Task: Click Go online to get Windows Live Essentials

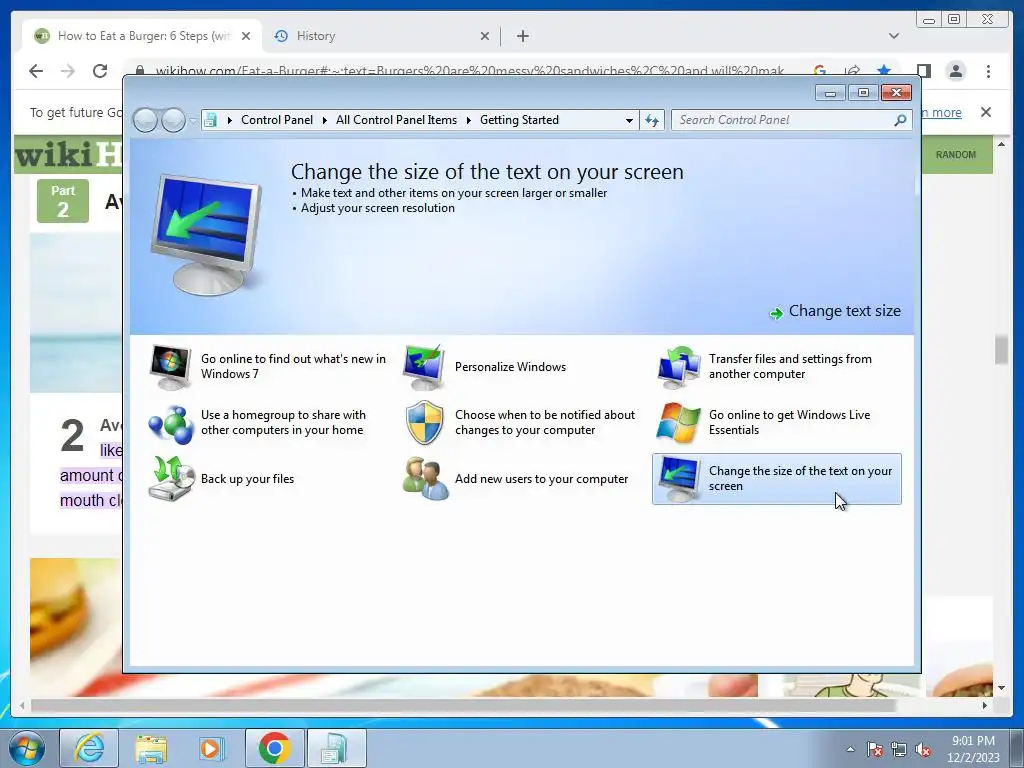Action: (x=790, y=423)
